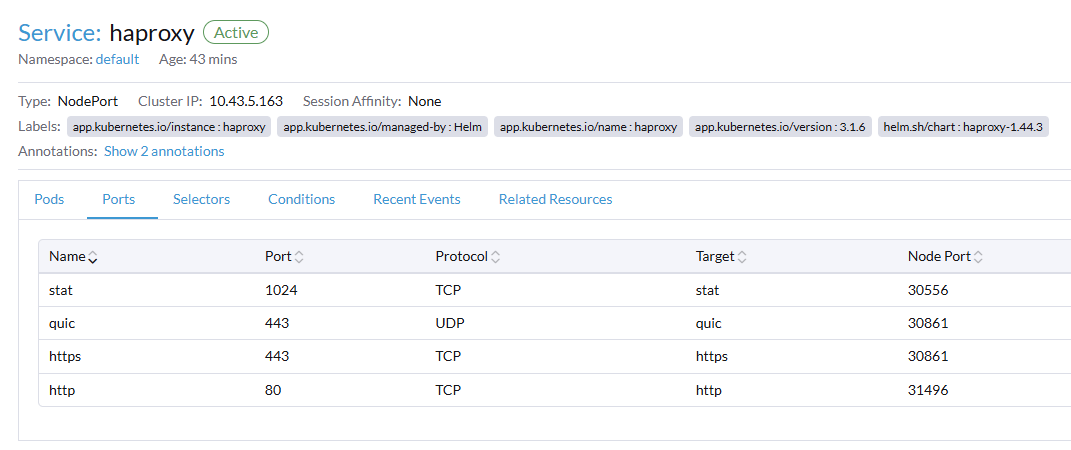Click the managed-by Helm label tag
The height and width of the screenshot is (450, 1071).
pyautogui.click(x=382, y=127)
